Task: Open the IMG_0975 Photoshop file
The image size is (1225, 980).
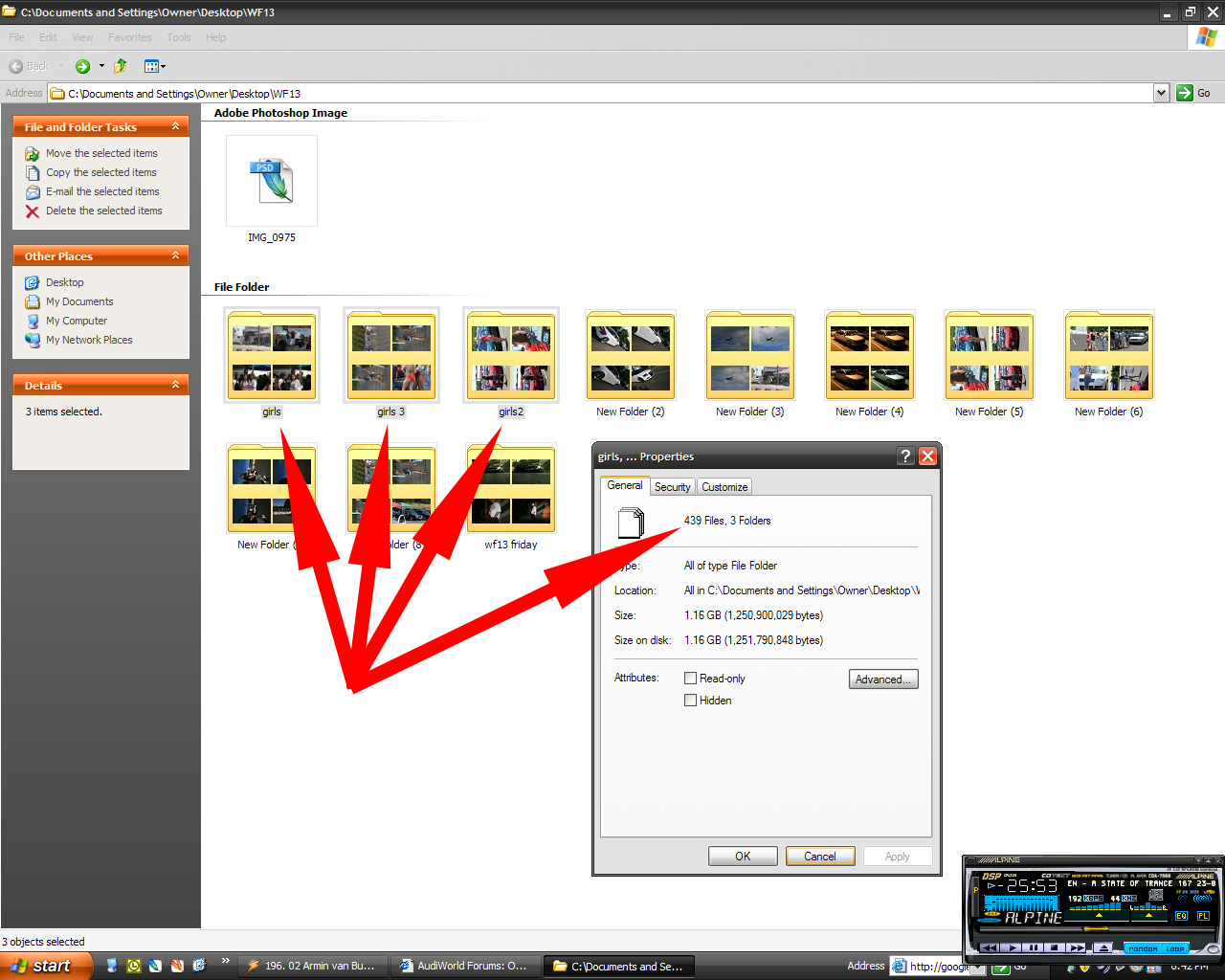Action: click(x=272, y=182)
